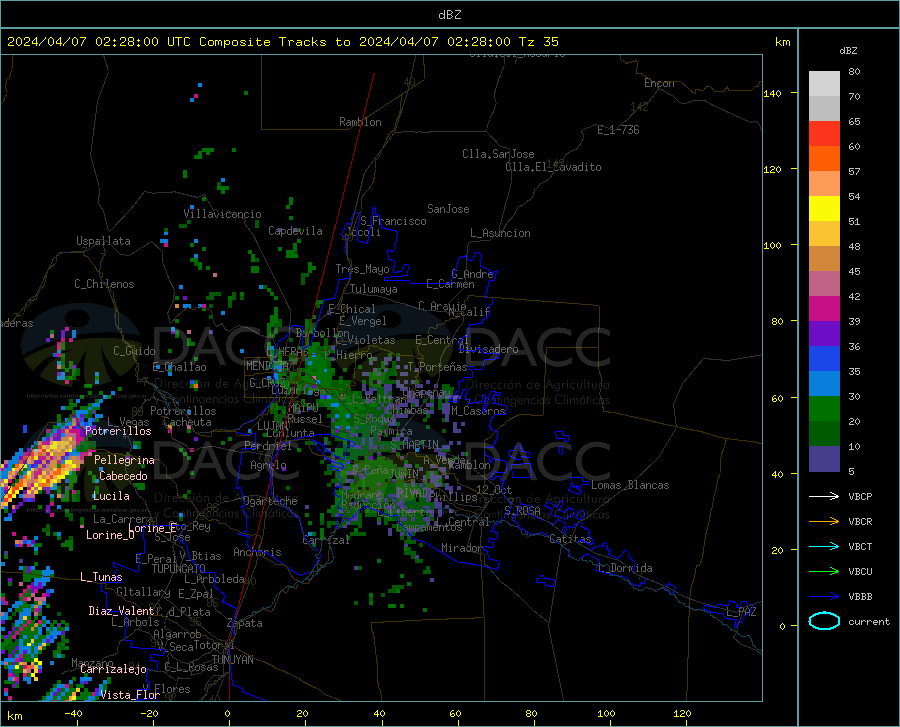
Task: Click the Lorine_O map label
Action: 110,535
